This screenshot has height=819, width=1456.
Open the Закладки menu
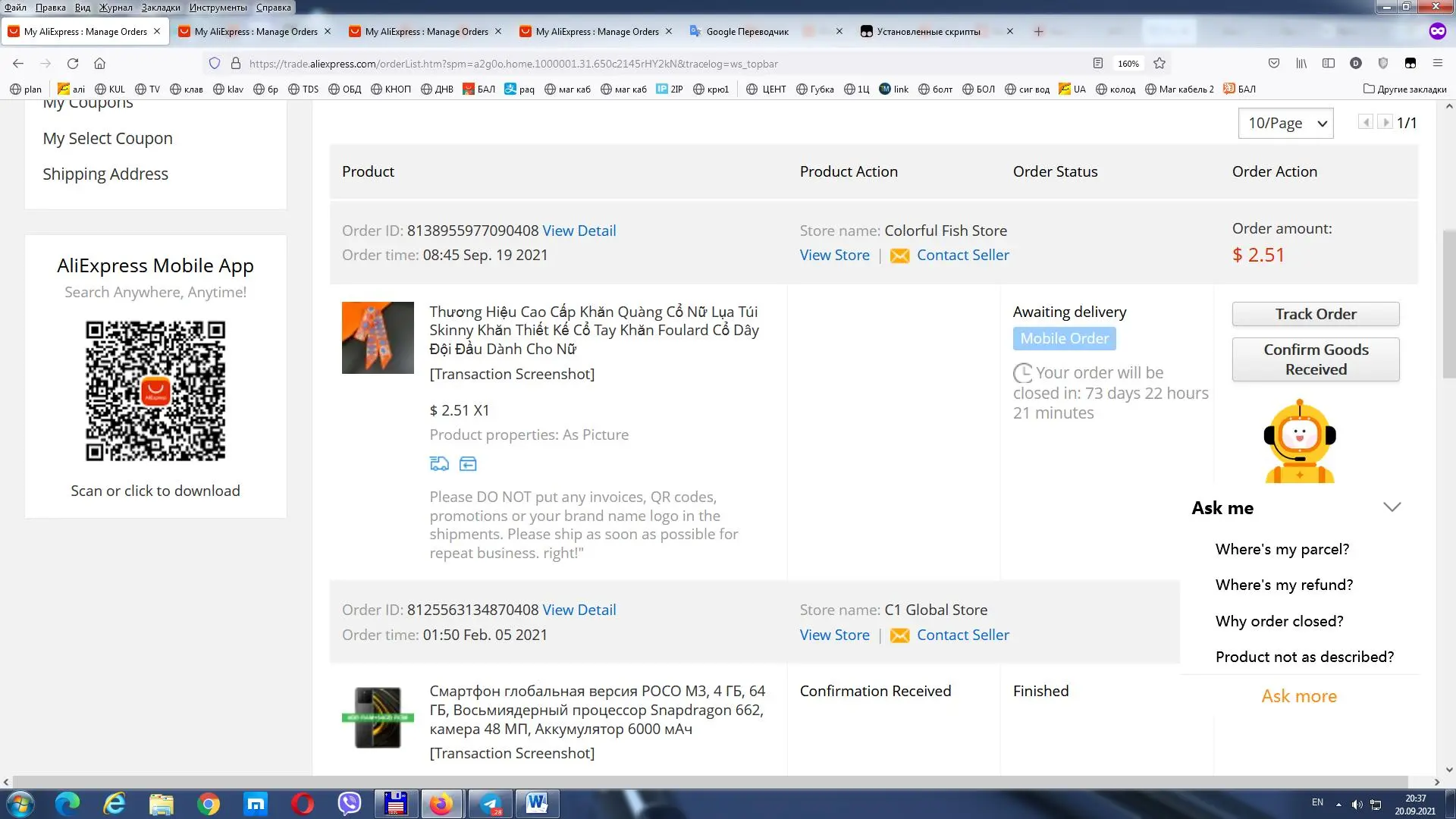pyautogui.click(x=161, y=8)
